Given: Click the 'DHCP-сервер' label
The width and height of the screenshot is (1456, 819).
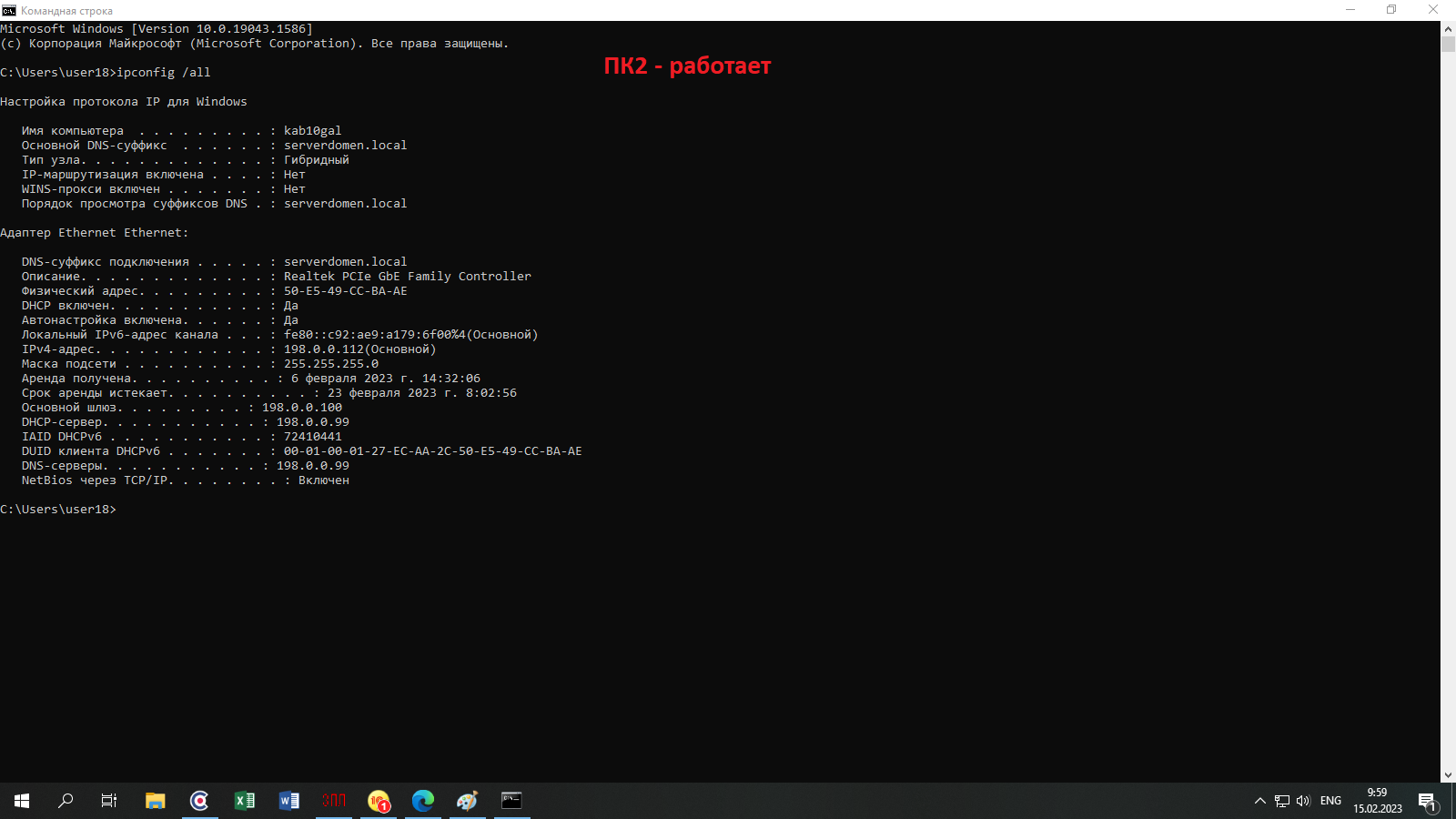Looking at the screenshot, I should click(62, 422).
